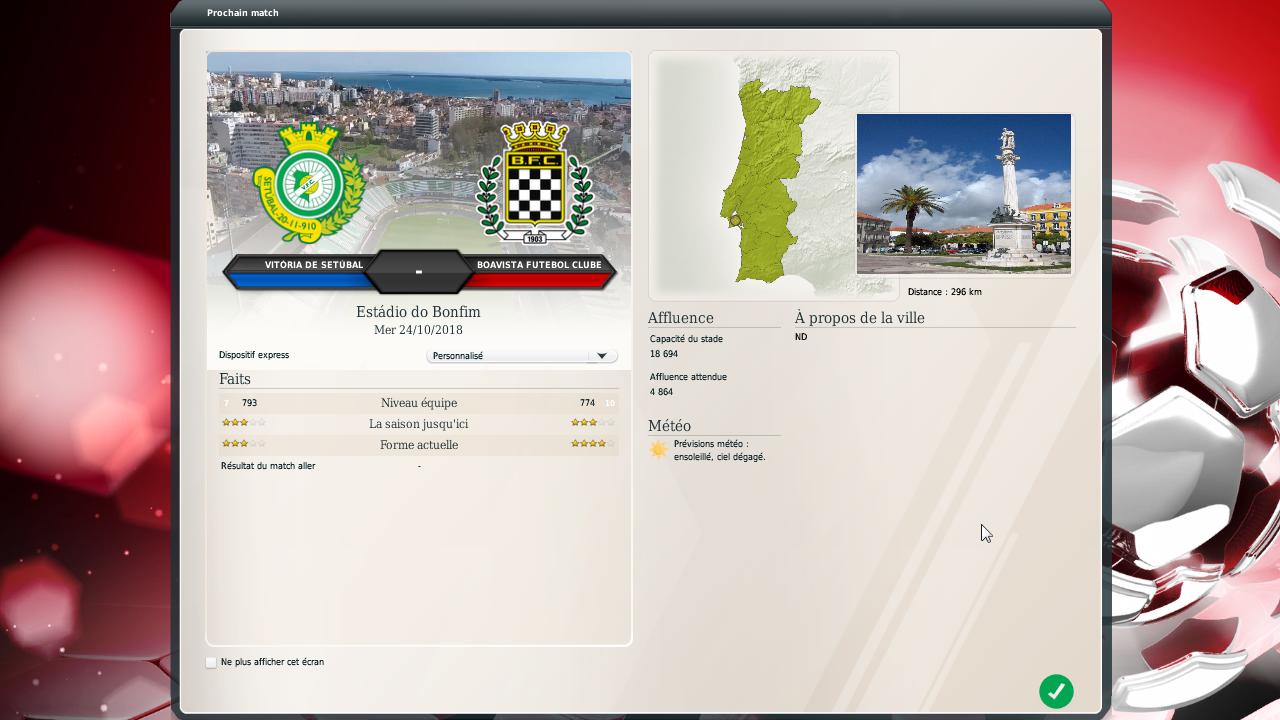Click stadium capacity value 18 694
The image size is (1280, 720).
pyautogui.click(x=664, y=354)
